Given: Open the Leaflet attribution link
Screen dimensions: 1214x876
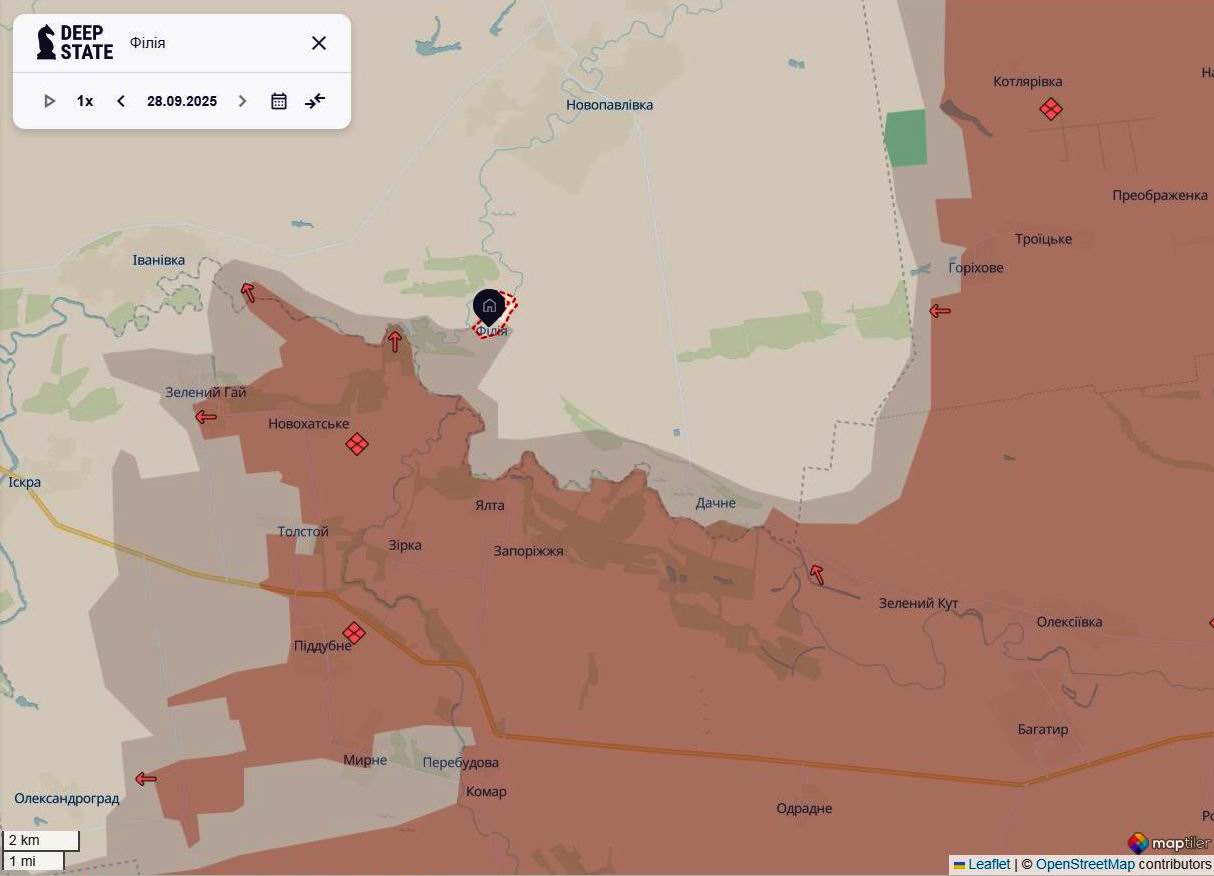Looking at the screenshot, I should click(988, 864).
